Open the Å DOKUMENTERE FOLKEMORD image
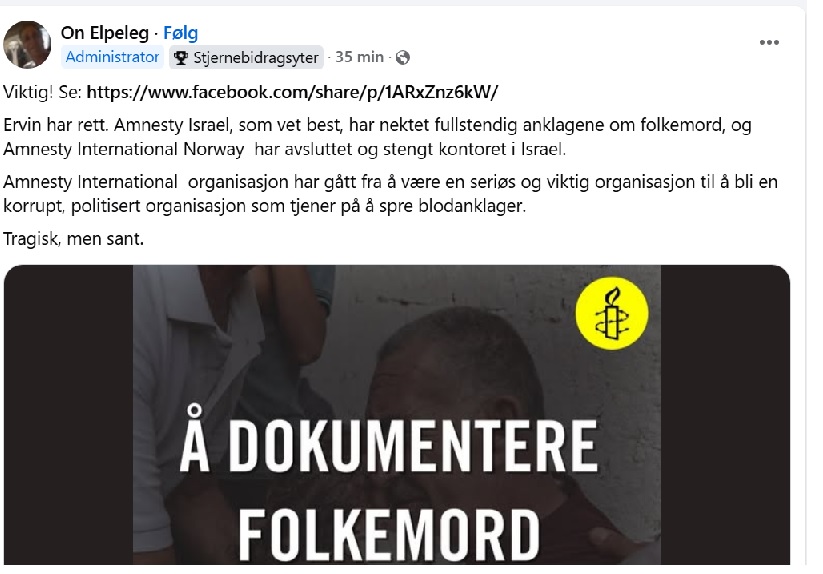Image resolution: width=823 pixels, height=574 pixels. 397,415
